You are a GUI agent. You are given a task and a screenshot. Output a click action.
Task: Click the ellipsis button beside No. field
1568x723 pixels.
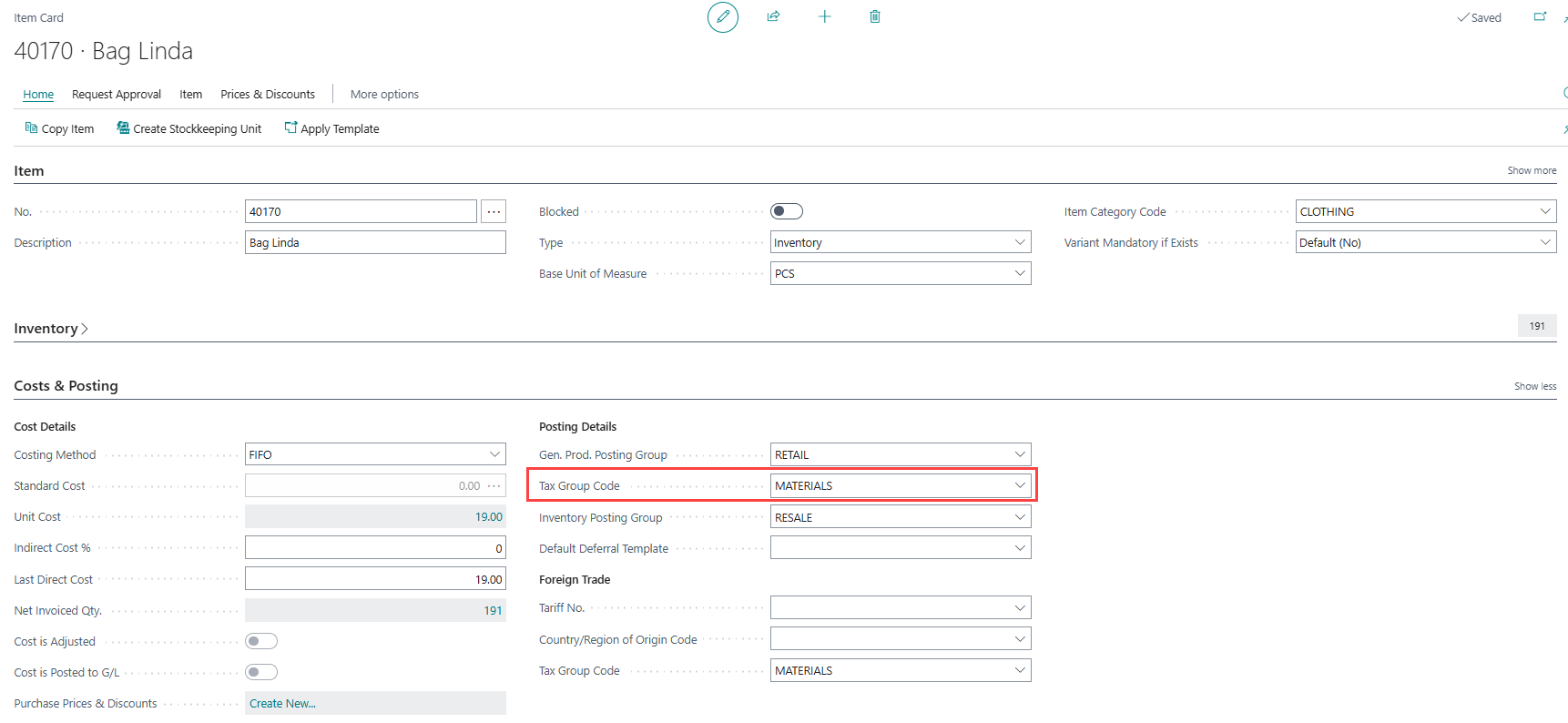[494, 211]
